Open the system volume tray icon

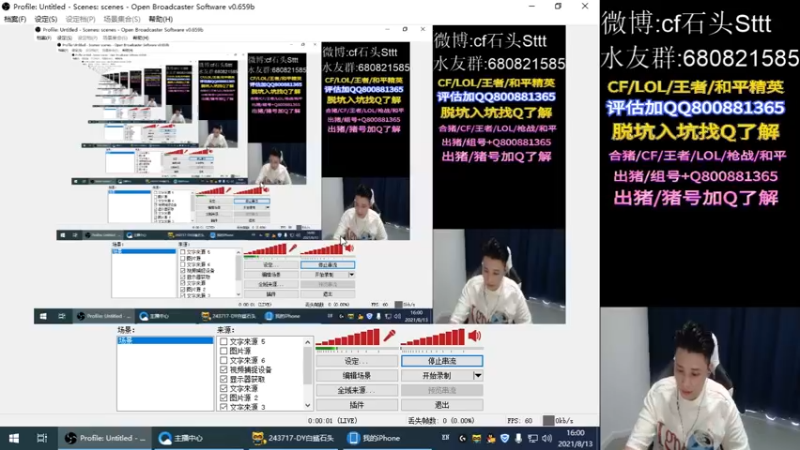(x=547, y=438)
